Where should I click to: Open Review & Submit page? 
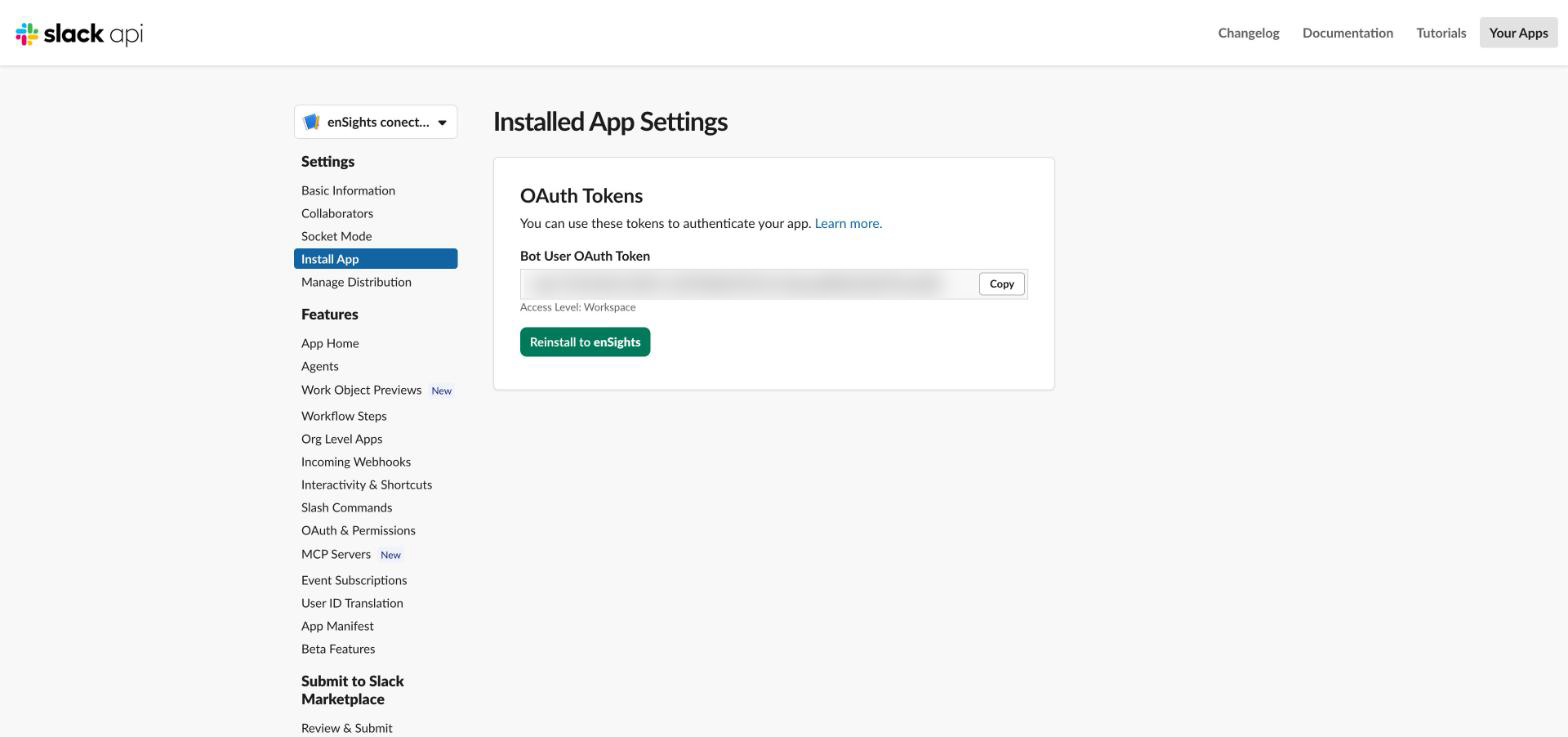click(x=347, y=728)
